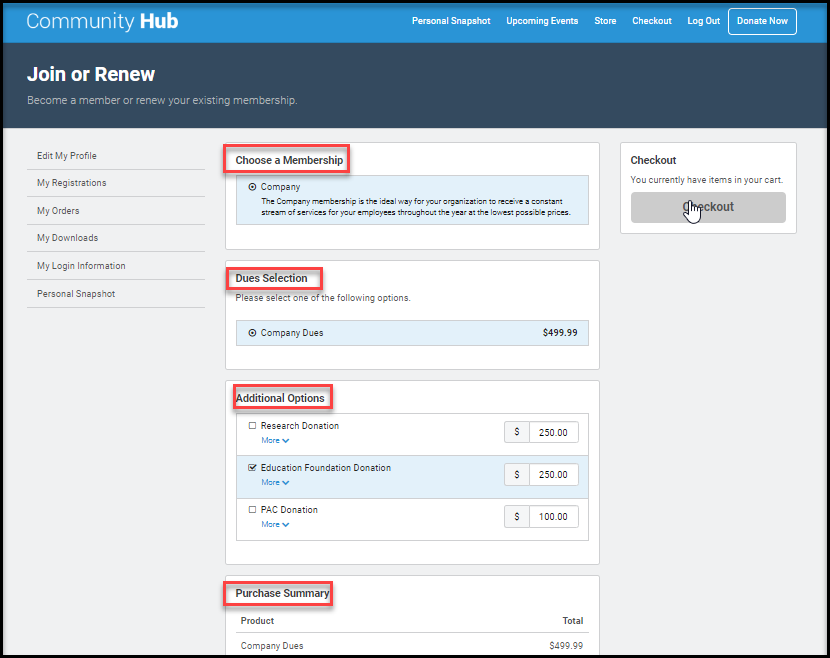Expand More under Research Donation
This screenshot has width=830, height=658.
[x=275, y=440]
